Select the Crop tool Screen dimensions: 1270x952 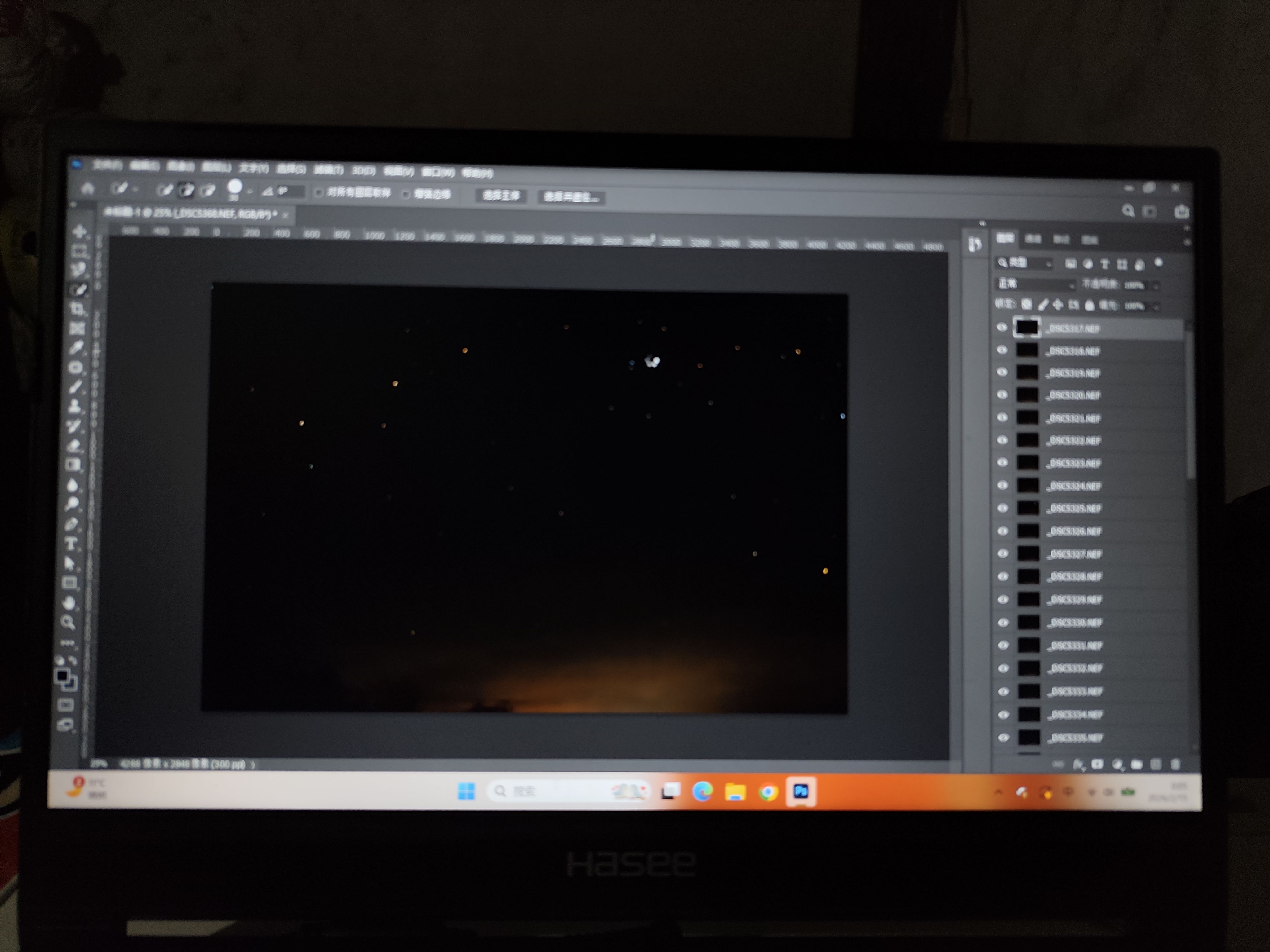click(78, 309)
